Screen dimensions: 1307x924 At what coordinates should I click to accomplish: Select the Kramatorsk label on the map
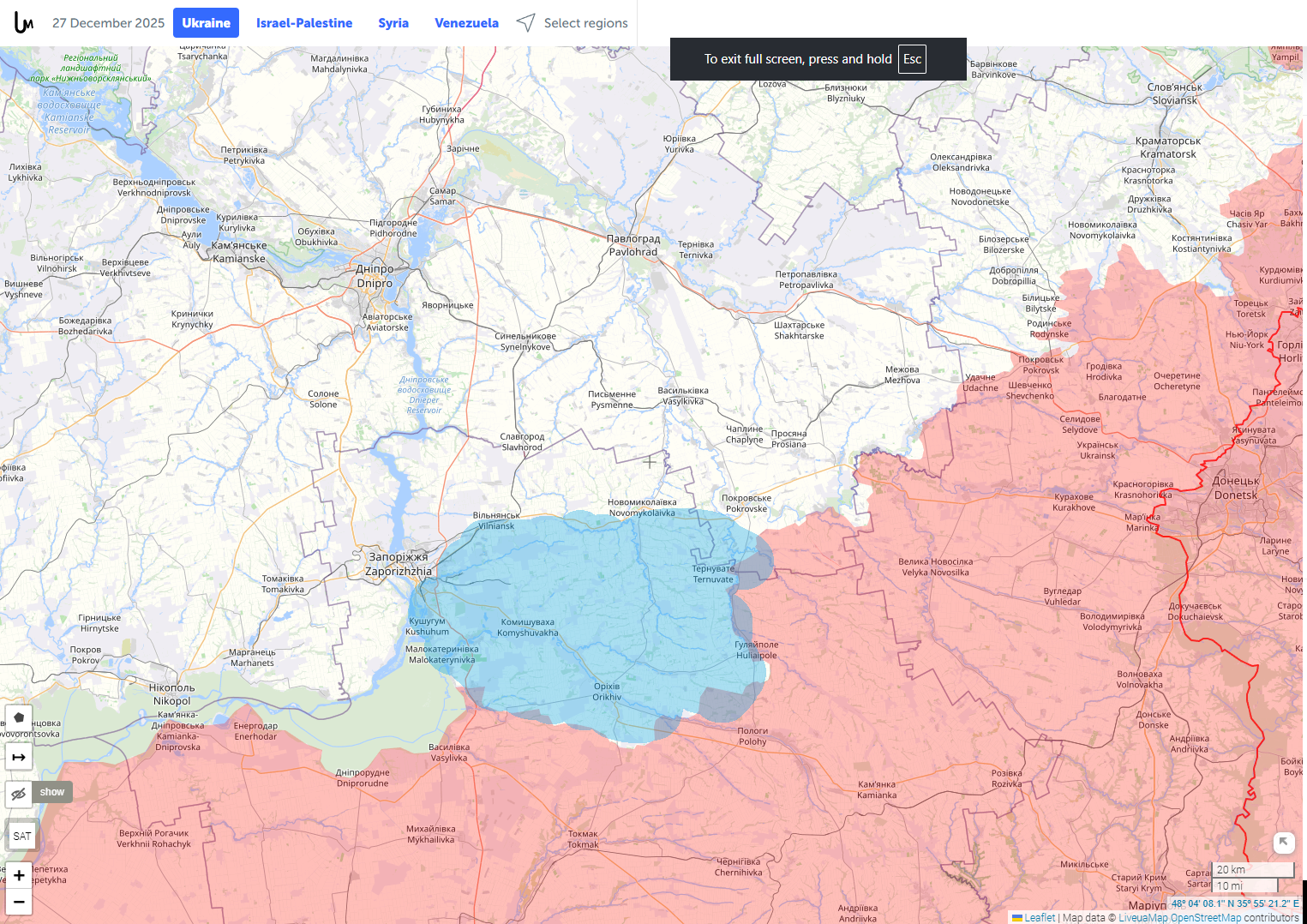point(1168,147)
